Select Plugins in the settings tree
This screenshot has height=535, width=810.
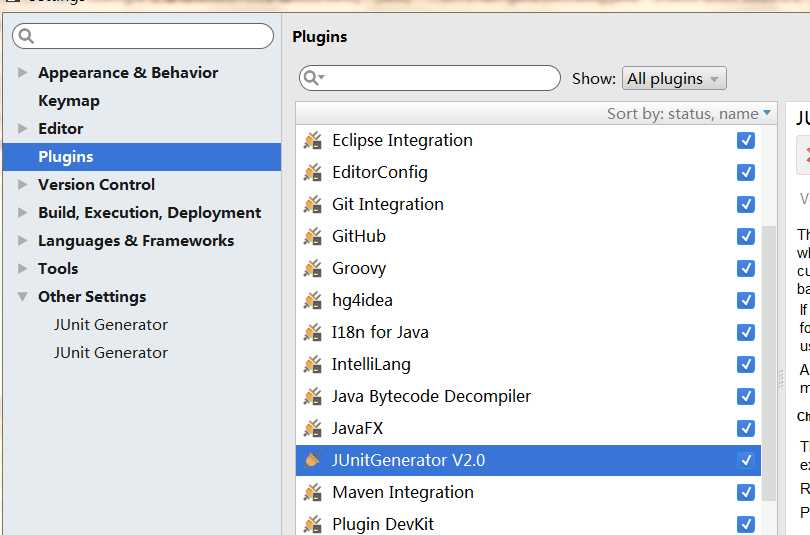pos(142,157)
